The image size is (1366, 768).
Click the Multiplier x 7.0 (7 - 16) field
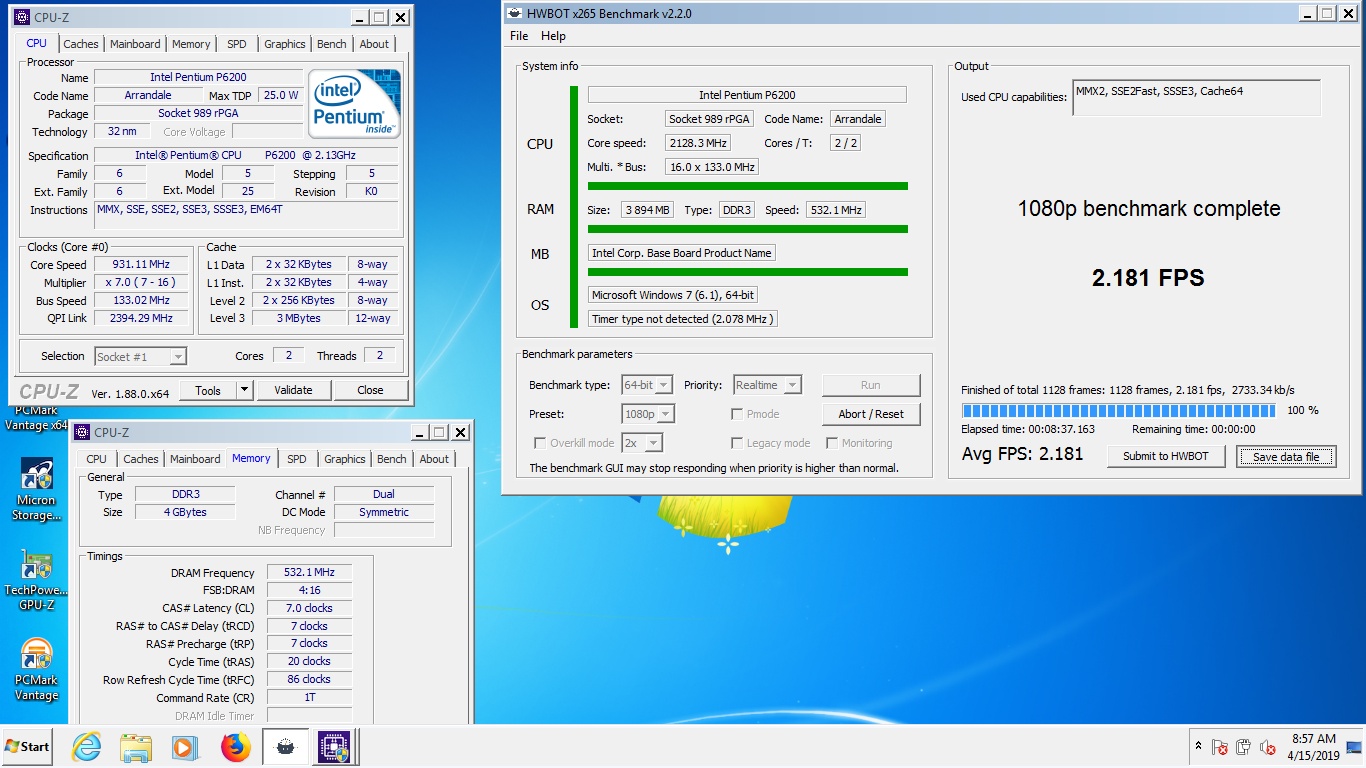[141, 282]
